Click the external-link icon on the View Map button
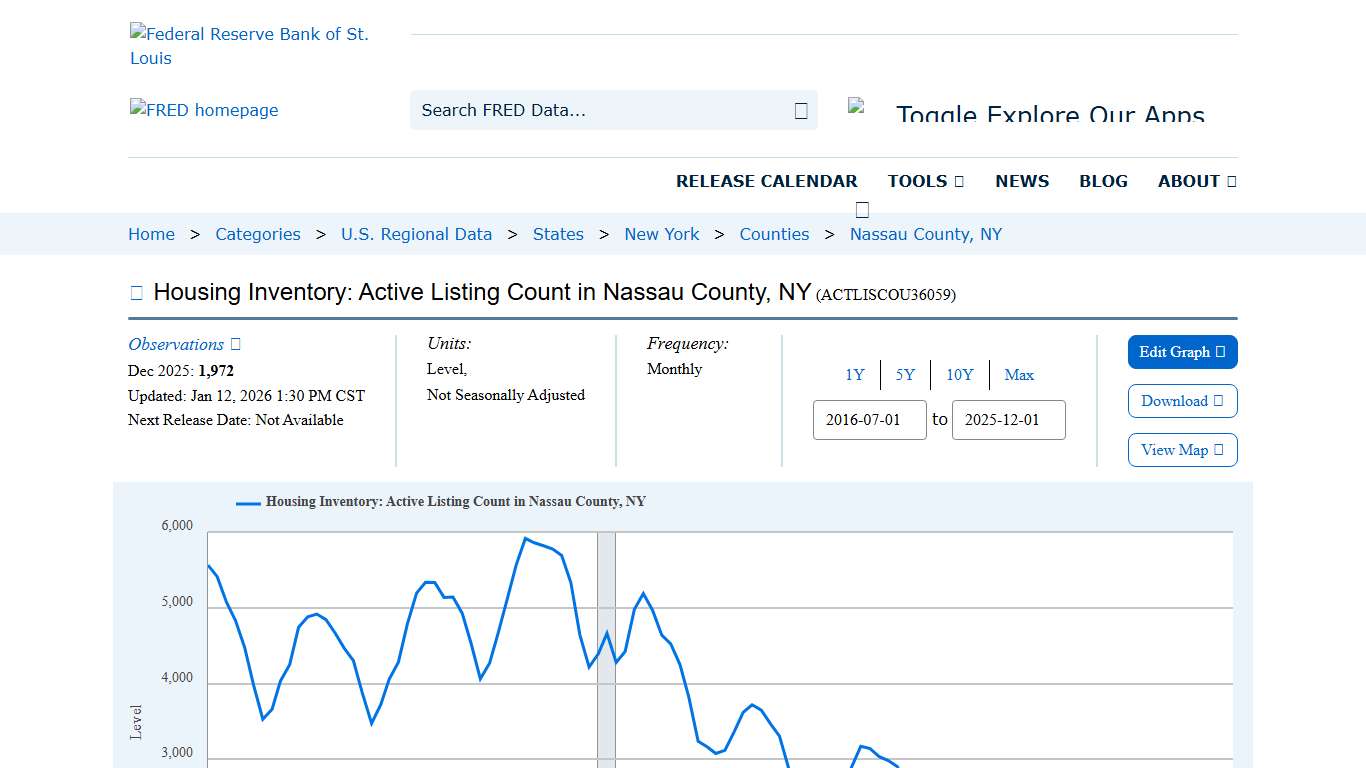 (x=1217, y=450)
